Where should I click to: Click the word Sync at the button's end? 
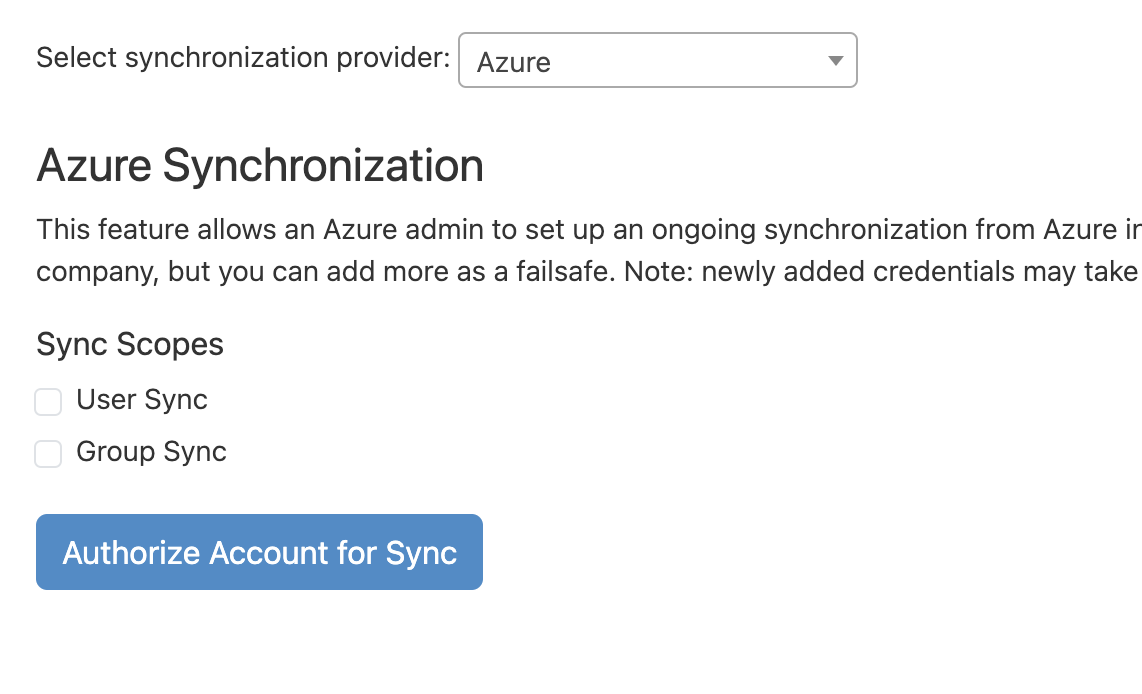point(421,553)
